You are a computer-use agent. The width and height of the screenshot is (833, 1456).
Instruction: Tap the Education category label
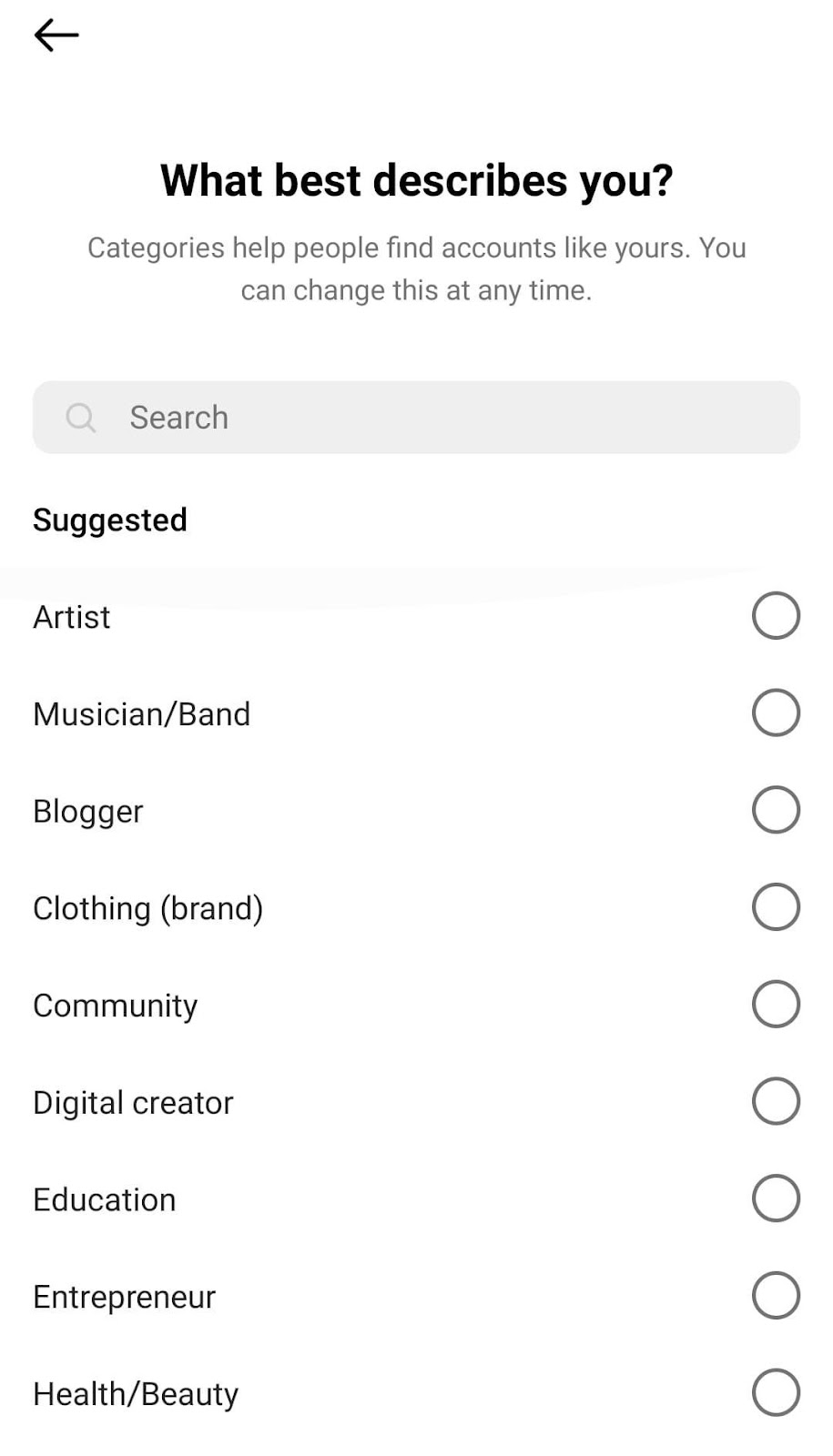(x=105, y=1199)
